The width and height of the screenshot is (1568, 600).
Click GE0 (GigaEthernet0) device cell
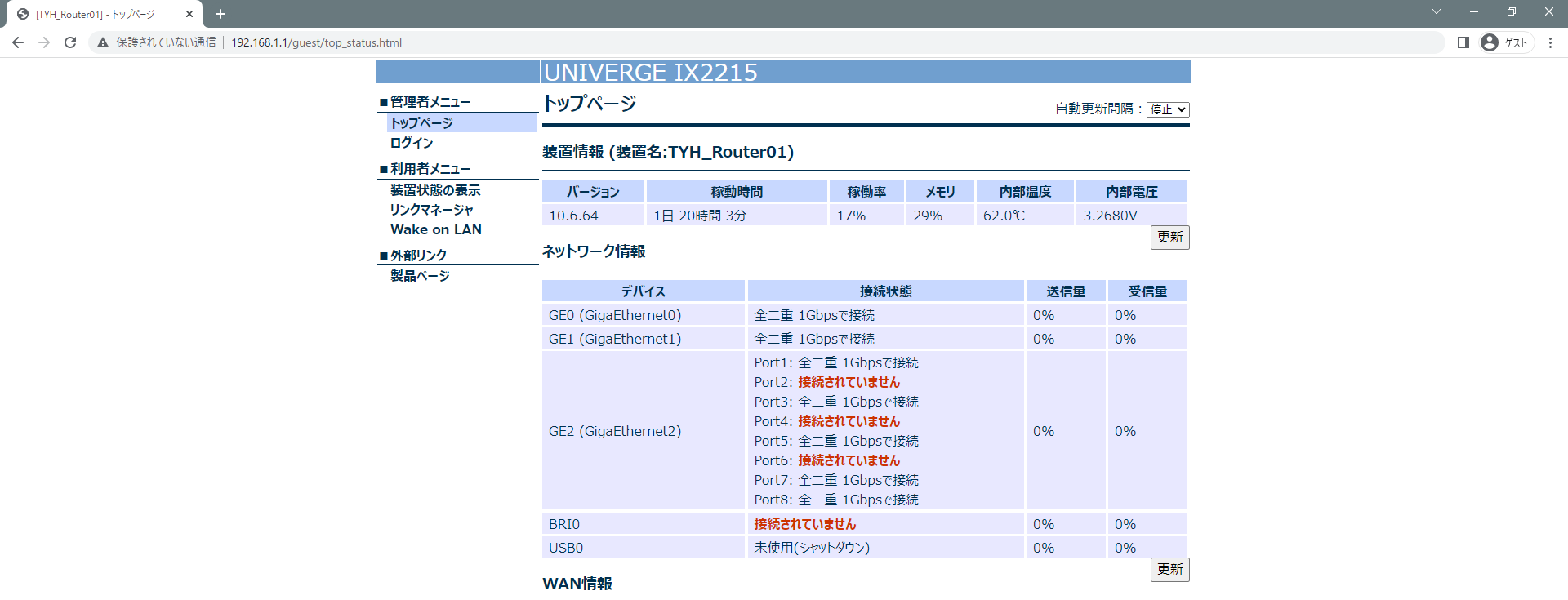coord(644,315)
